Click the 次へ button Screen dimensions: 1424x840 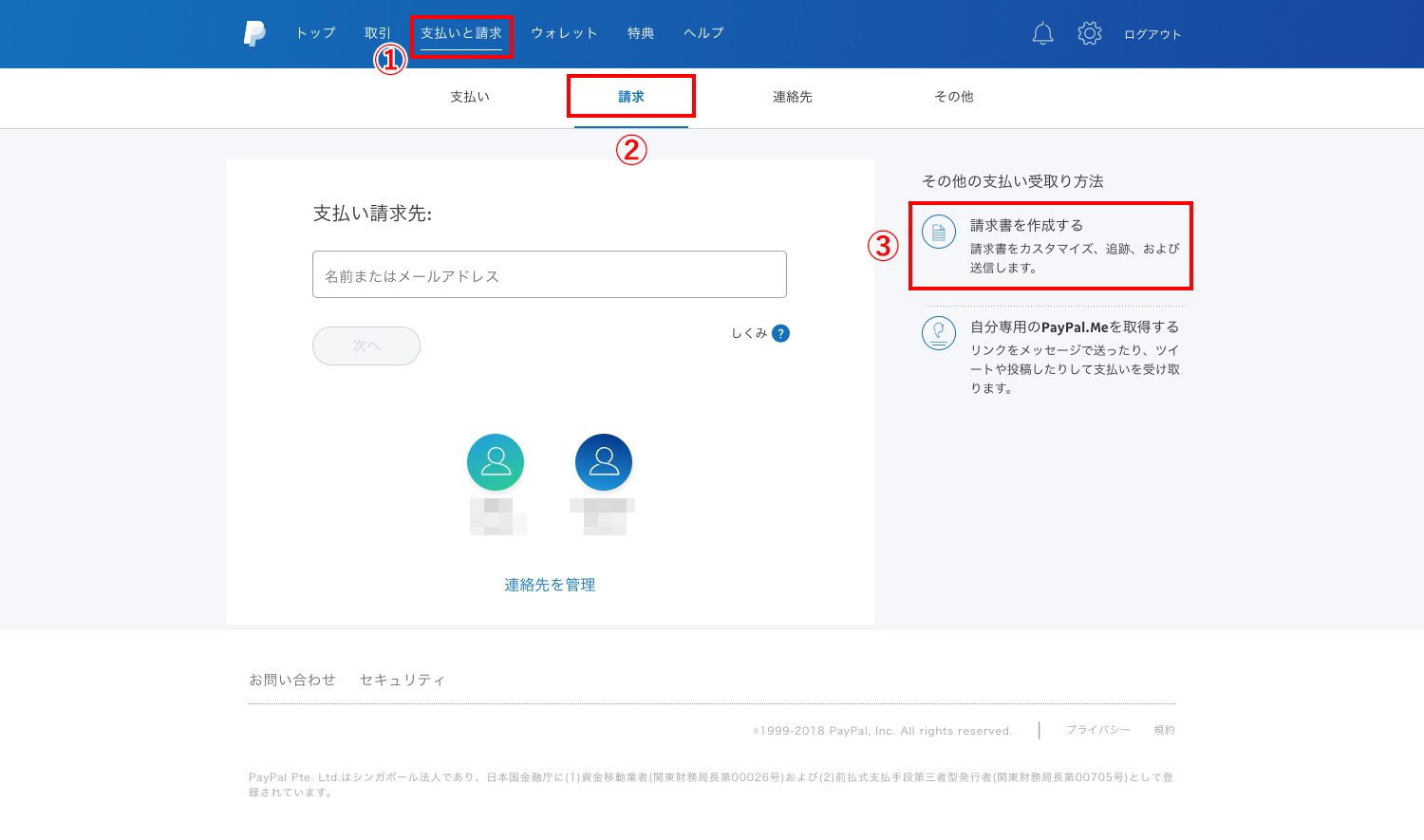[366, 345]
